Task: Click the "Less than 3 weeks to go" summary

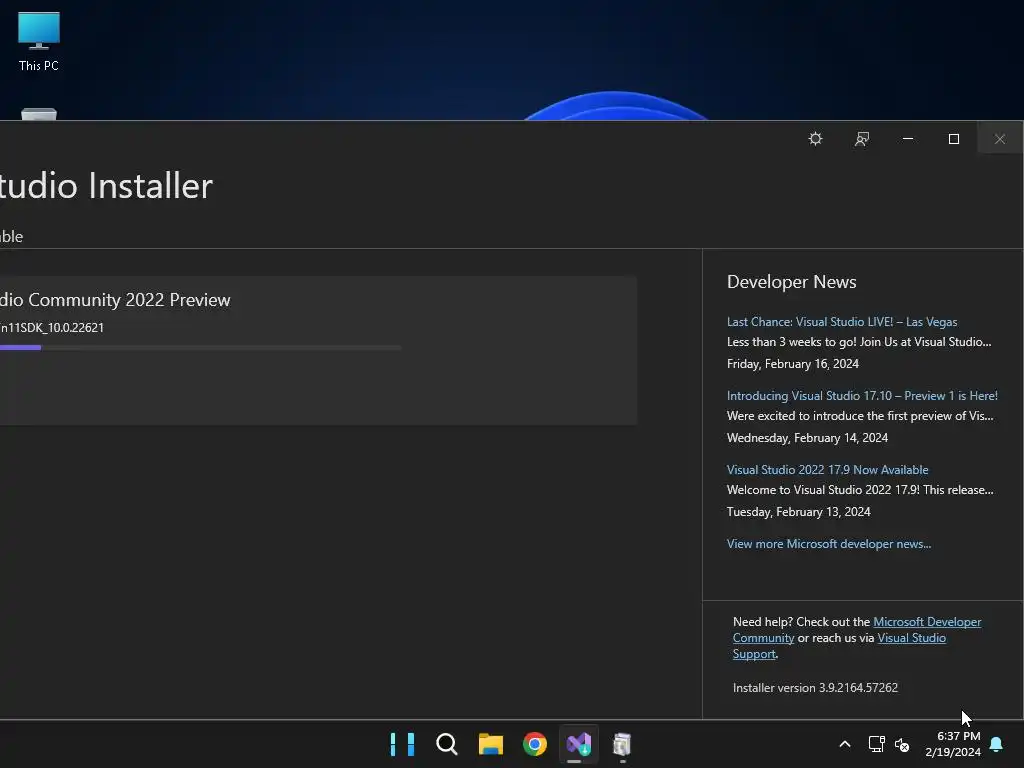Action: point(859,342)
